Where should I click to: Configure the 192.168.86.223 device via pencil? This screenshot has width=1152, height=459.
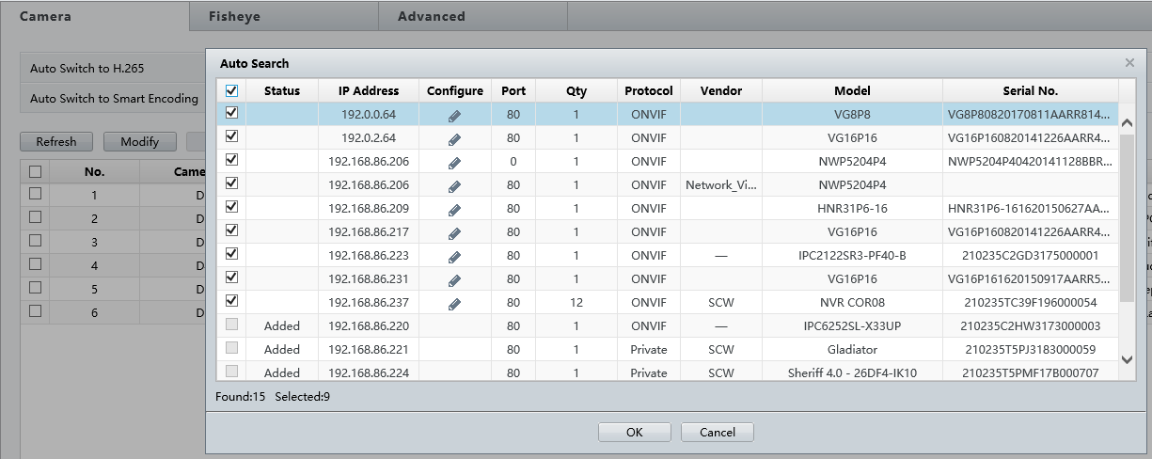coord(455,254)
